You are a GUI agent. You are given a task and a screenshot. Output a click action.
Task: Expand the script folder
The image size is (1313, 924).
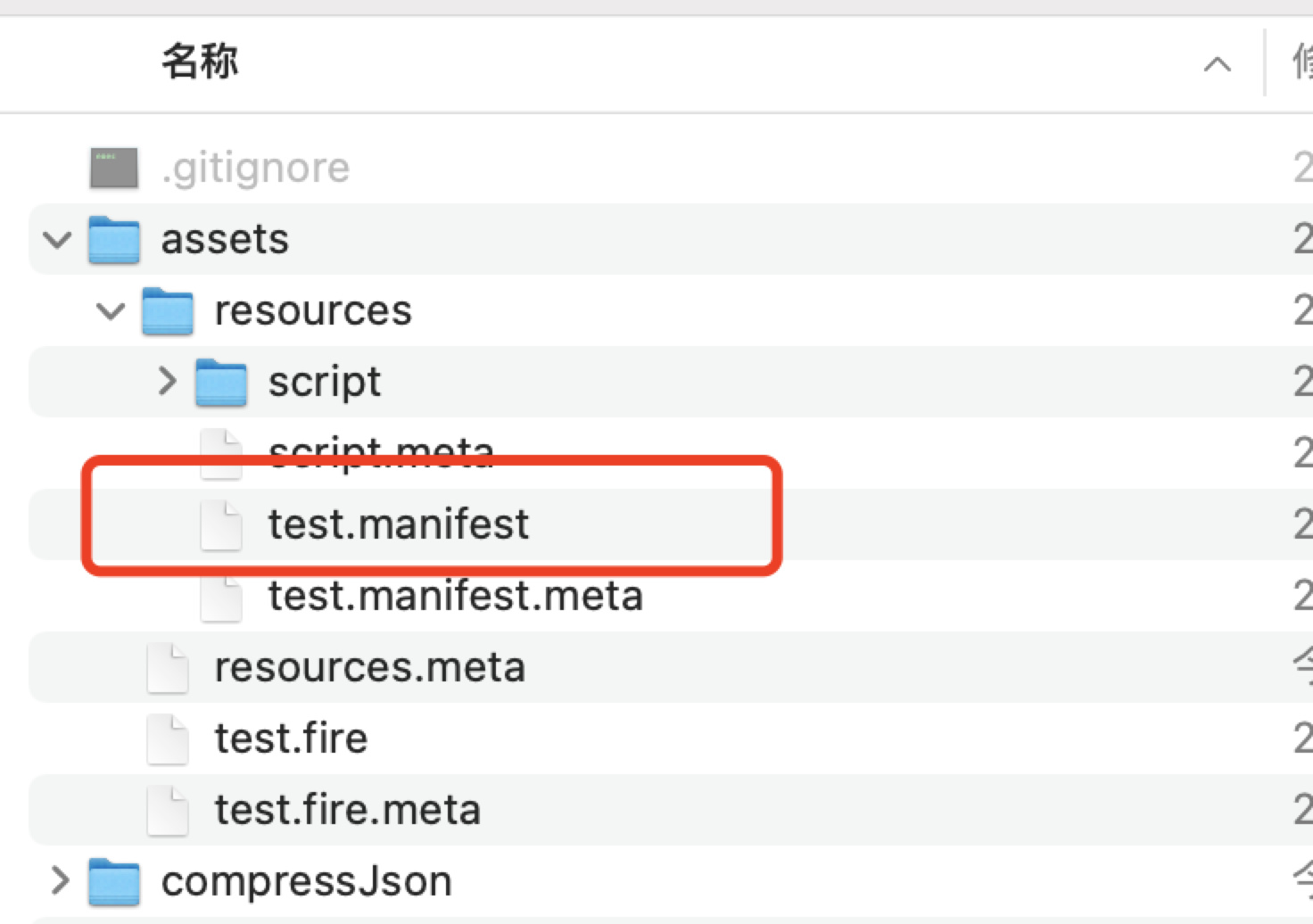(167, 382)
